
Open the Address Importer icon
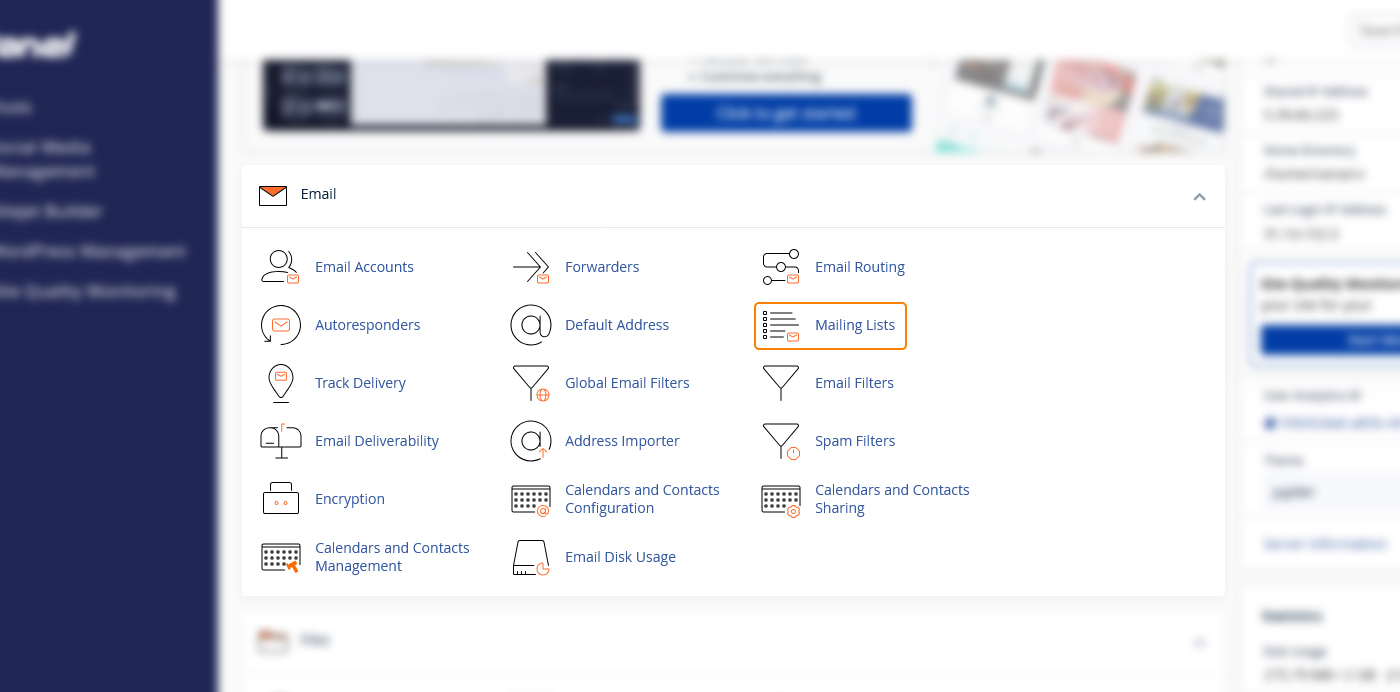tap(530, 441)
